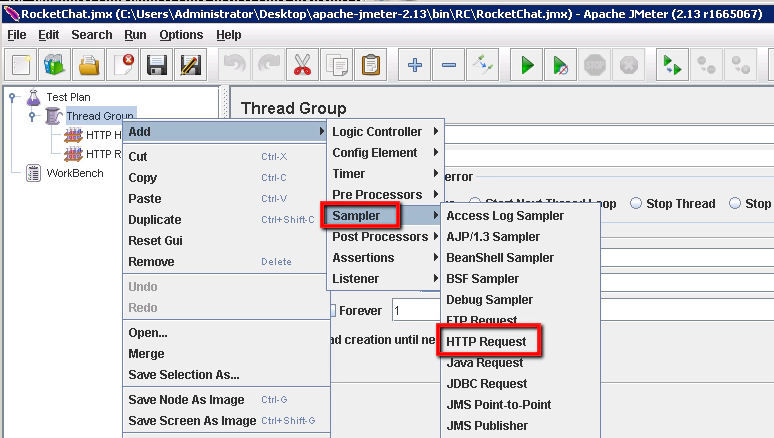Click the Save As toolbar icon
The image size is (774, 438).
coord(191,65)
